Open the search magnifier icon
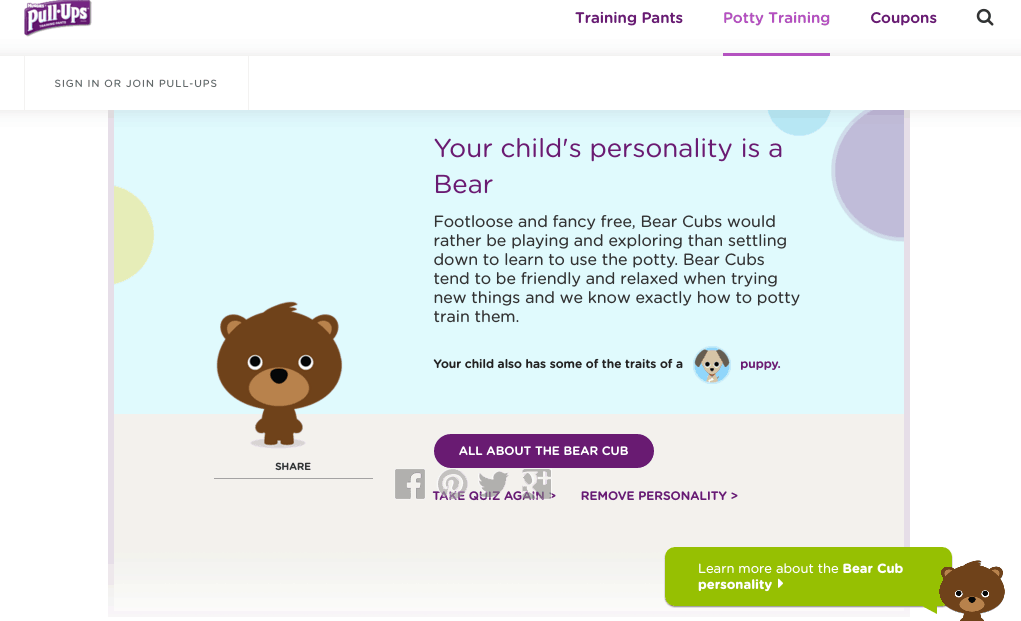Screen dimensions: 1021x621 [985, 18]
